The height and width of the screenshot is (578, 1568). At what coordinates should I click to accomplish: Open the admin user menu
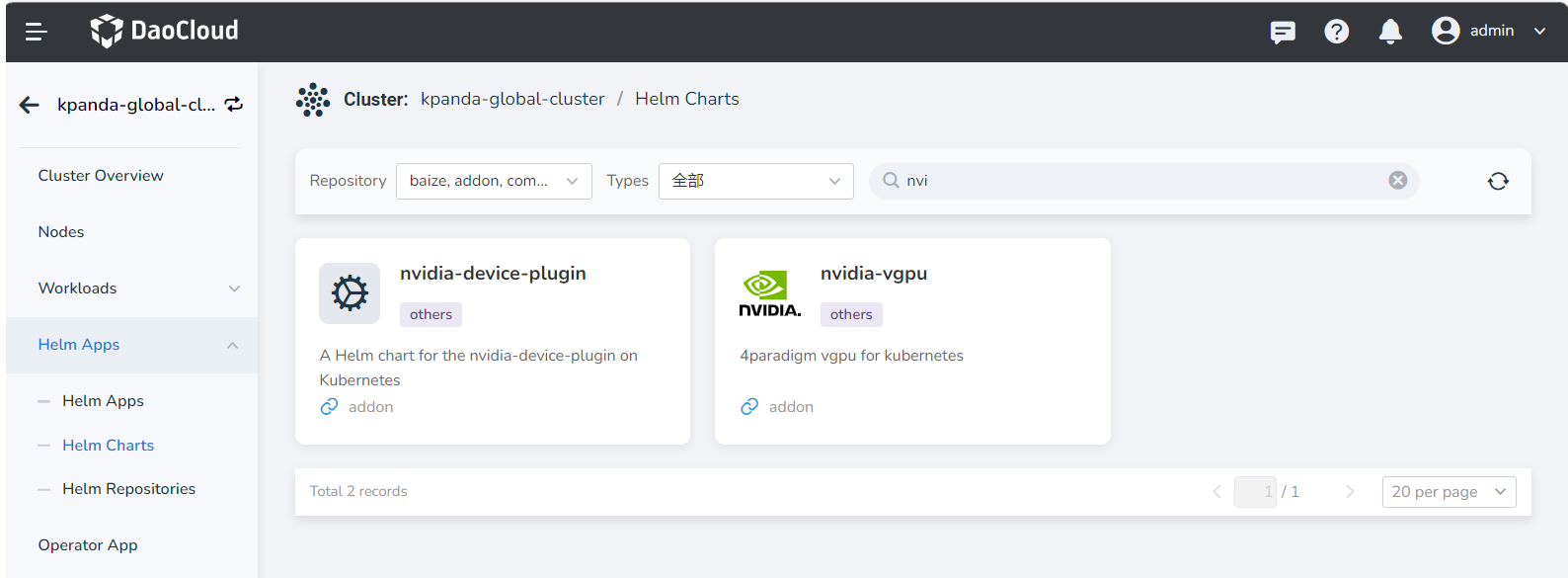(x=1488, y=32)
